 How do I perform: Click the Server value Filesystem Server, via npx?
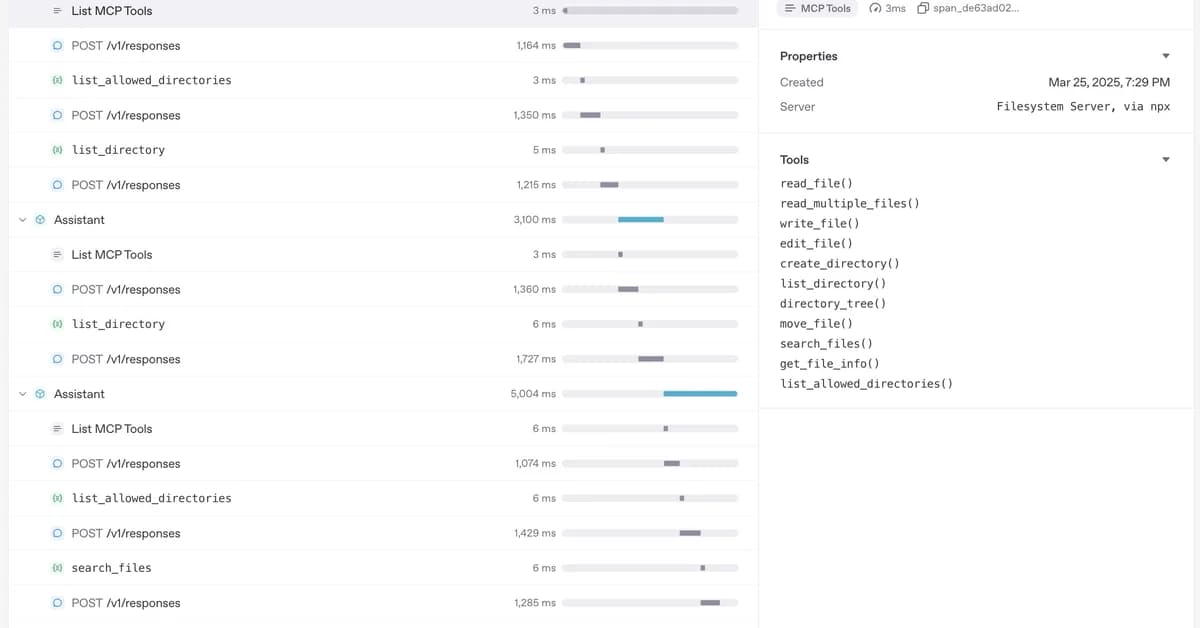[x=1083, y=107]
